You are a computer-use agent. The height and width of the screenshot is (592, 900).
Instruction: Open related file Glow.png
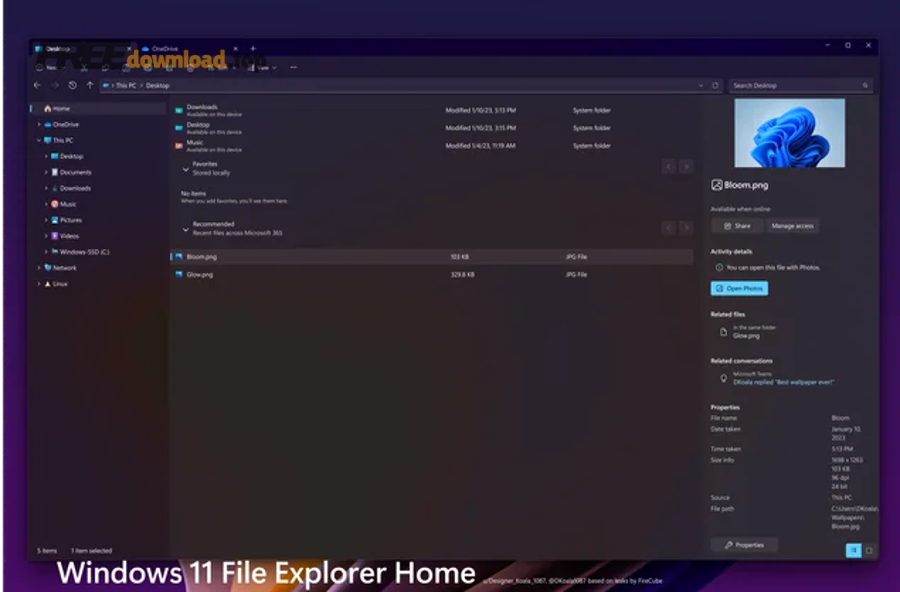[x=749, y=332]
